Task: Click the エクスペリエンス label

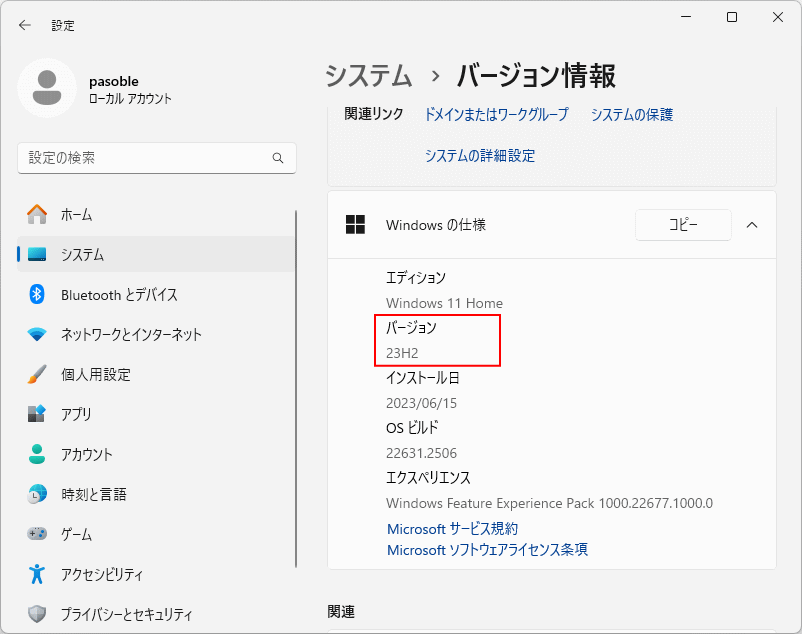Action: pyautogui.click(x=428, y=478)
